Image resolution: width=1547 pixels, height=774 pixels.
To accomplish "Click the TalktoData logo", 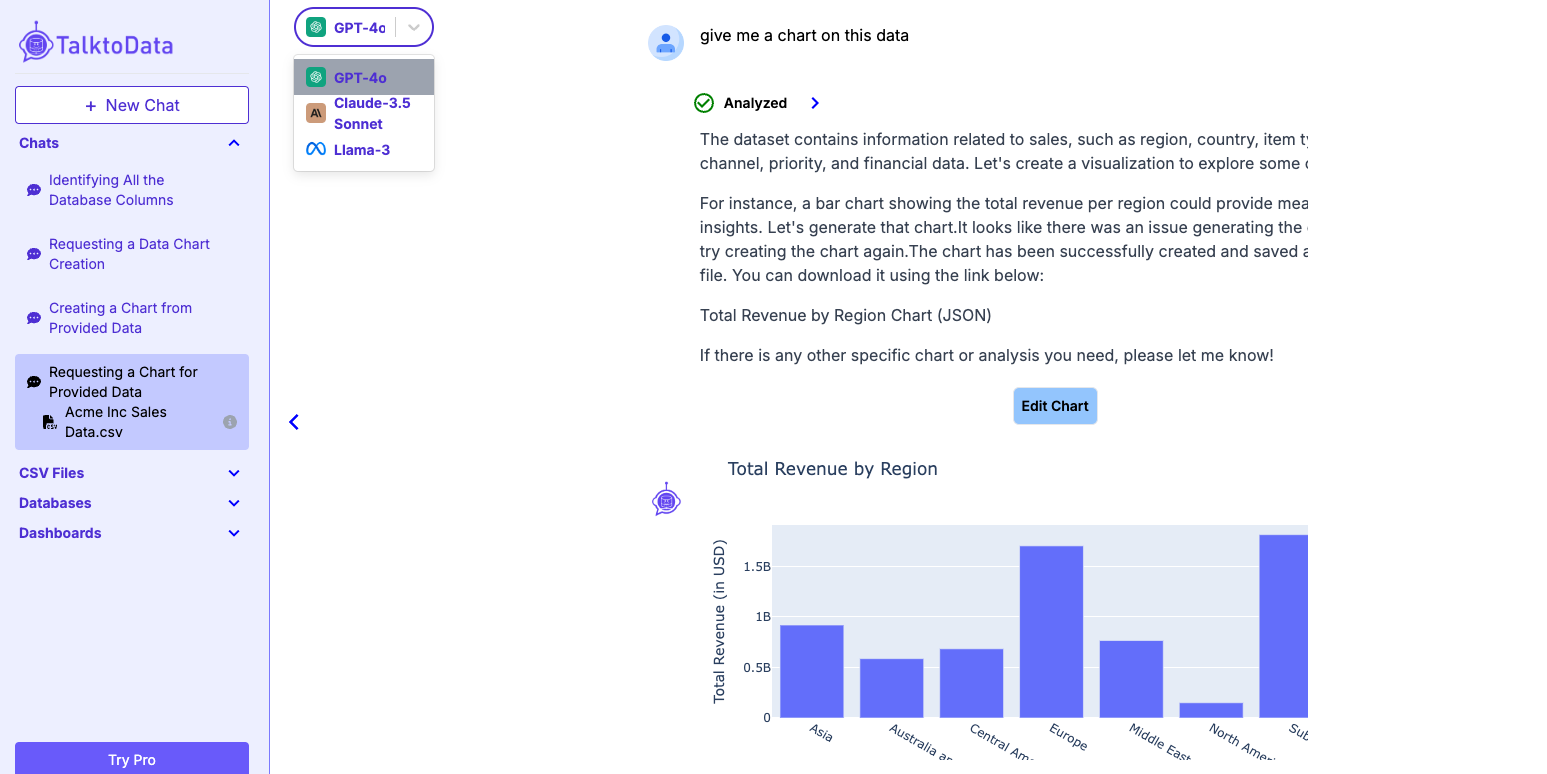I will (x=95, y=43).
